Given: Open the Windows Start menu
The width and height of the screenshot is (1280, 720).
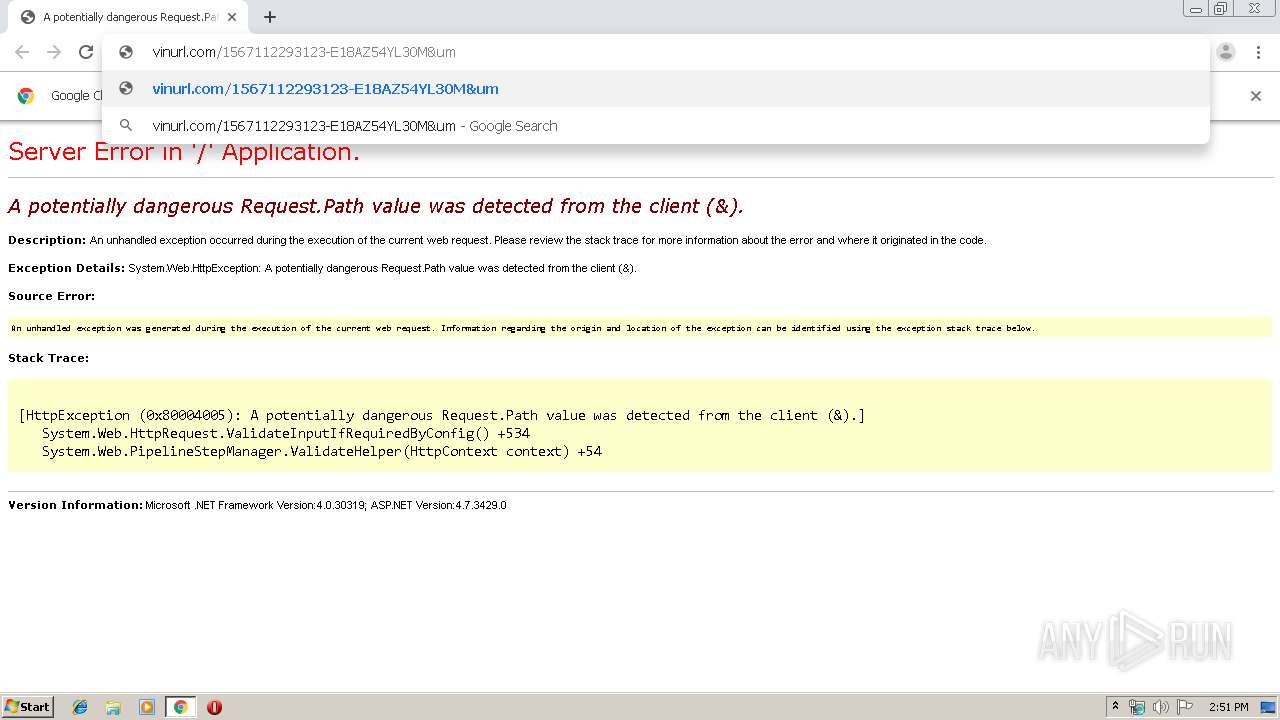Looking at the screenshot, I should (x=27, y=706).
